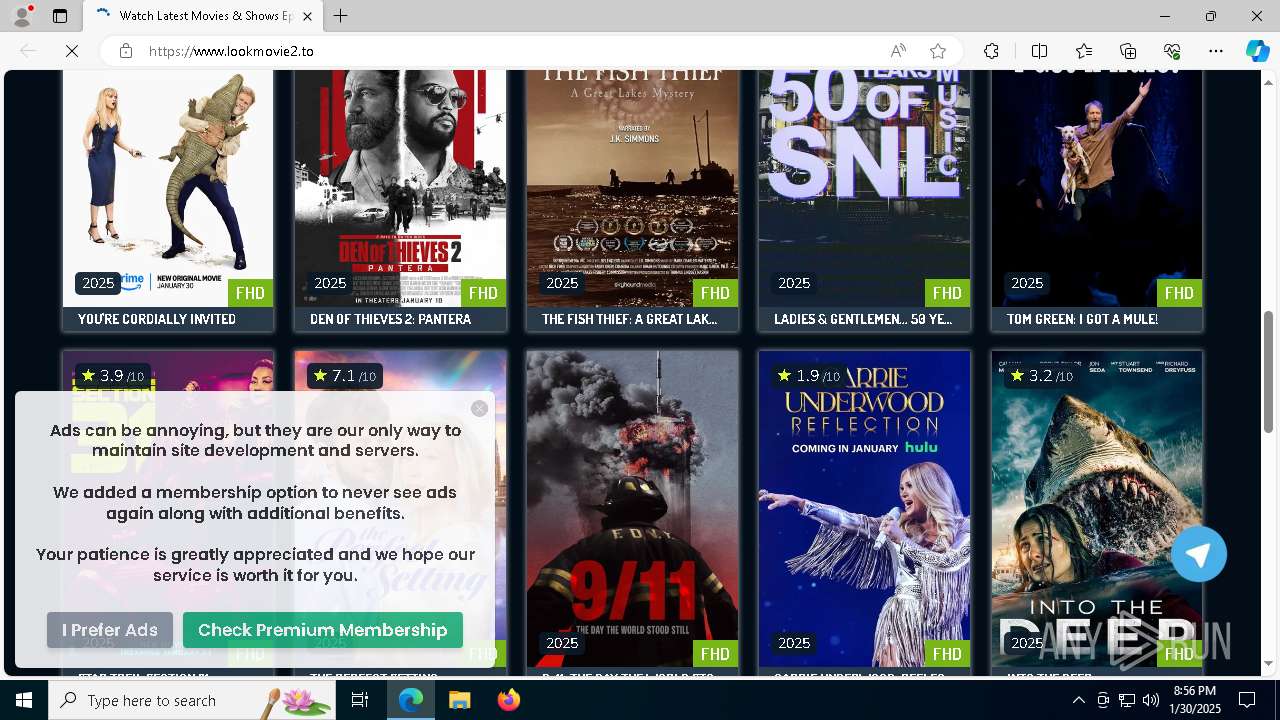Screen dimensions: 1280x720
Task: Launch Firefox from taskbar
Action: pyautogui.click(x=509, y=700)
